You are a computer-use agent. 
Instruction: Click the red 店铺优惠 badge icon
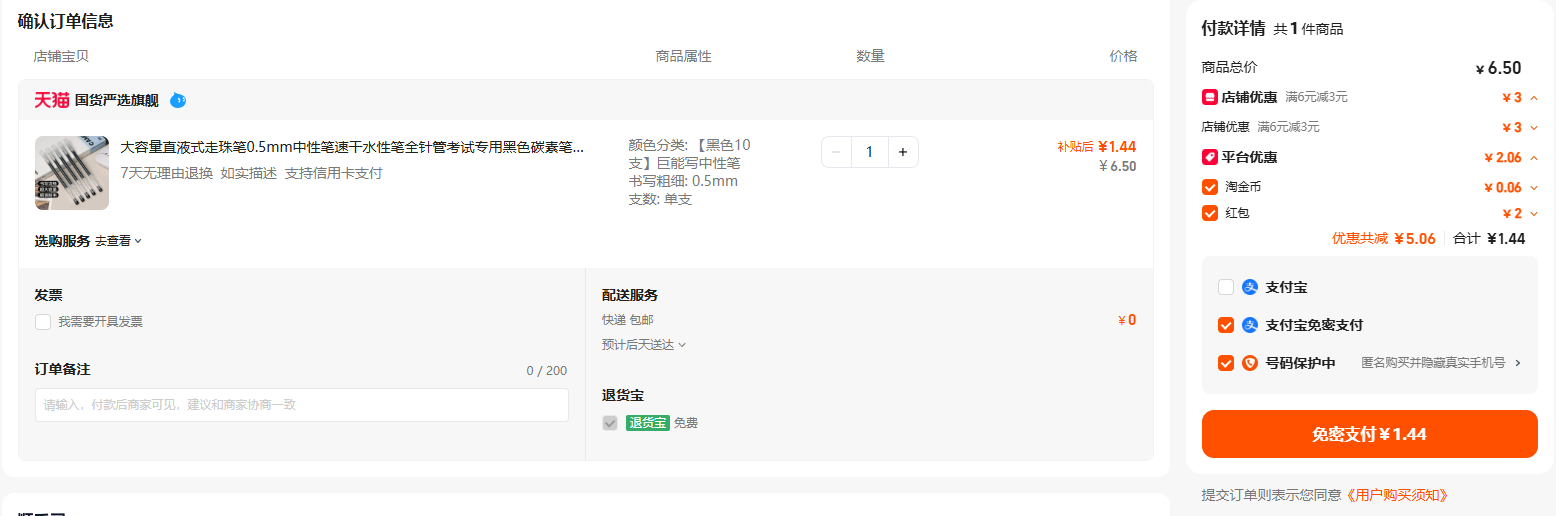pos(1209,97)
